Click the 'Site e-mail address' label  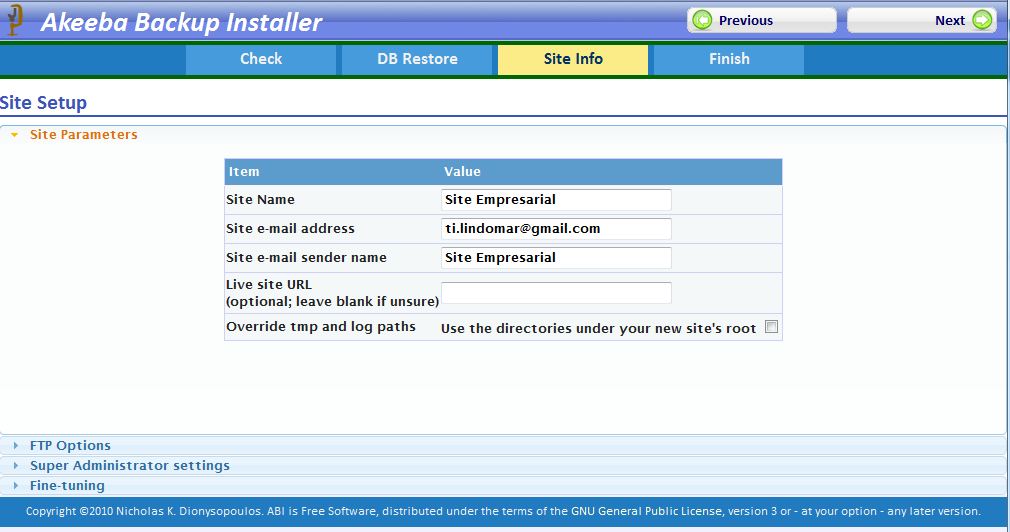(291, 229)
